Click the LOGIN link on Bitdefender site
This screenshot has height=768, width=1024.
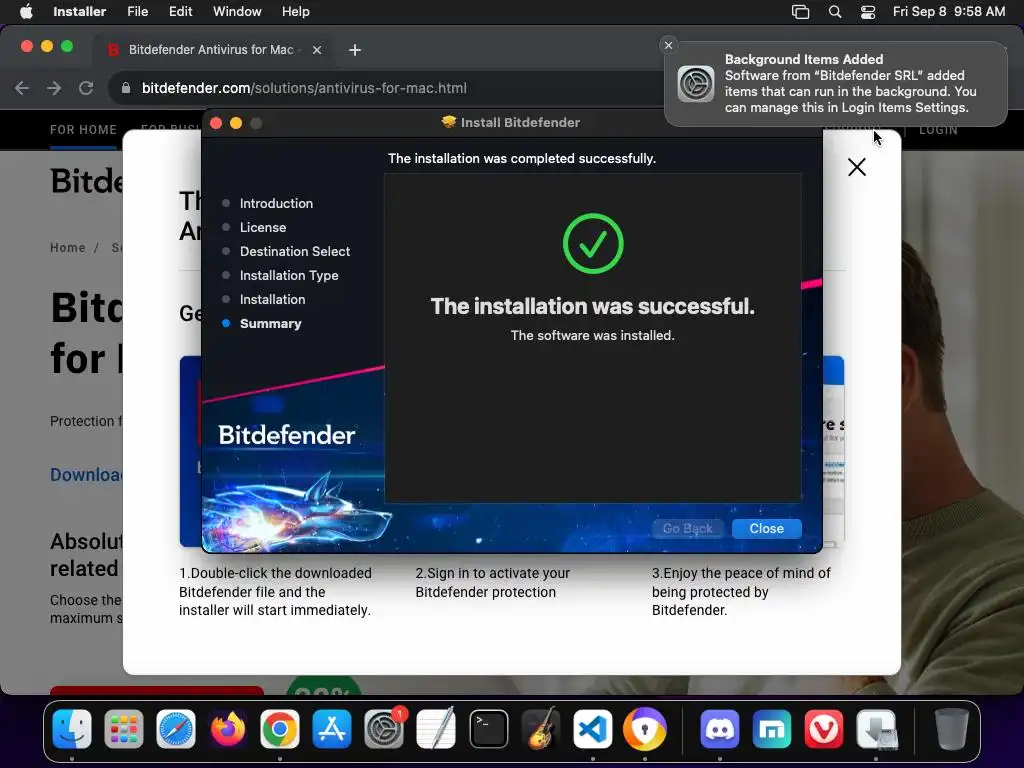pyautogui.click(x=938, y=130)
